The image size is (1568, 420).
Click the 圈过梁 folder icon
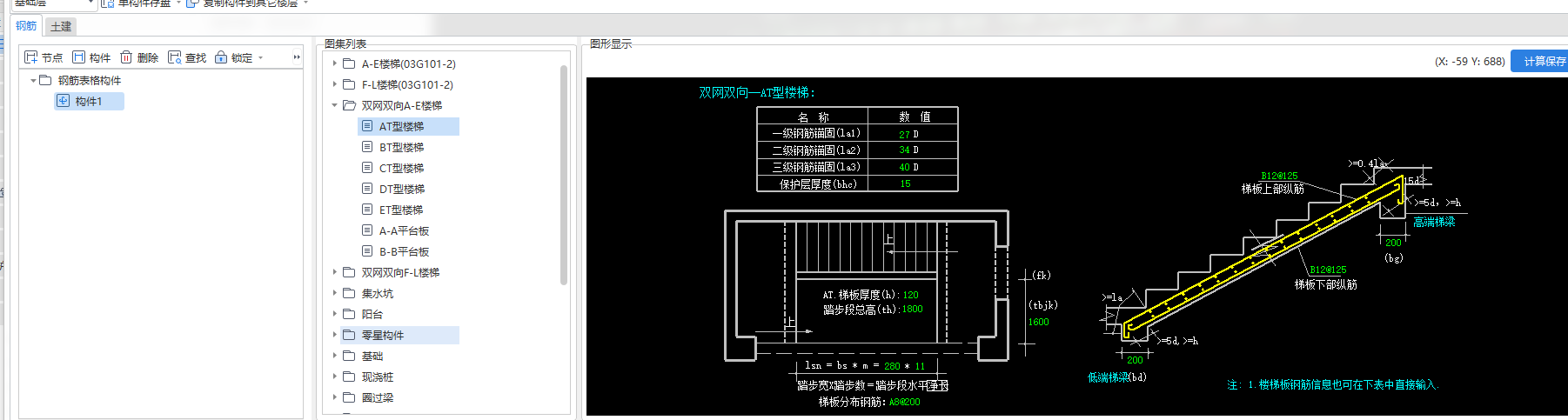click(x=349, y=397)
